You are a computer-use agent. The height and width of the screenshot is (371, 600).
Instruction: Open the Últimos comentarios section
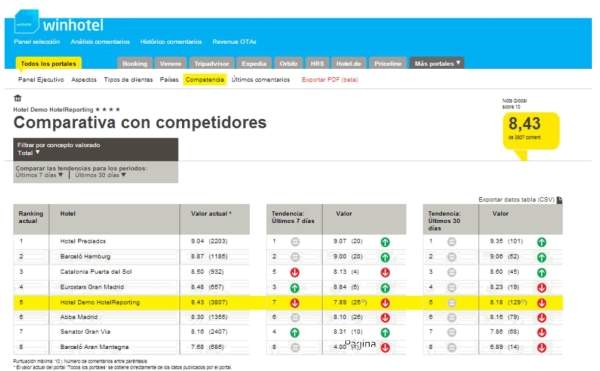click(261, 80)
